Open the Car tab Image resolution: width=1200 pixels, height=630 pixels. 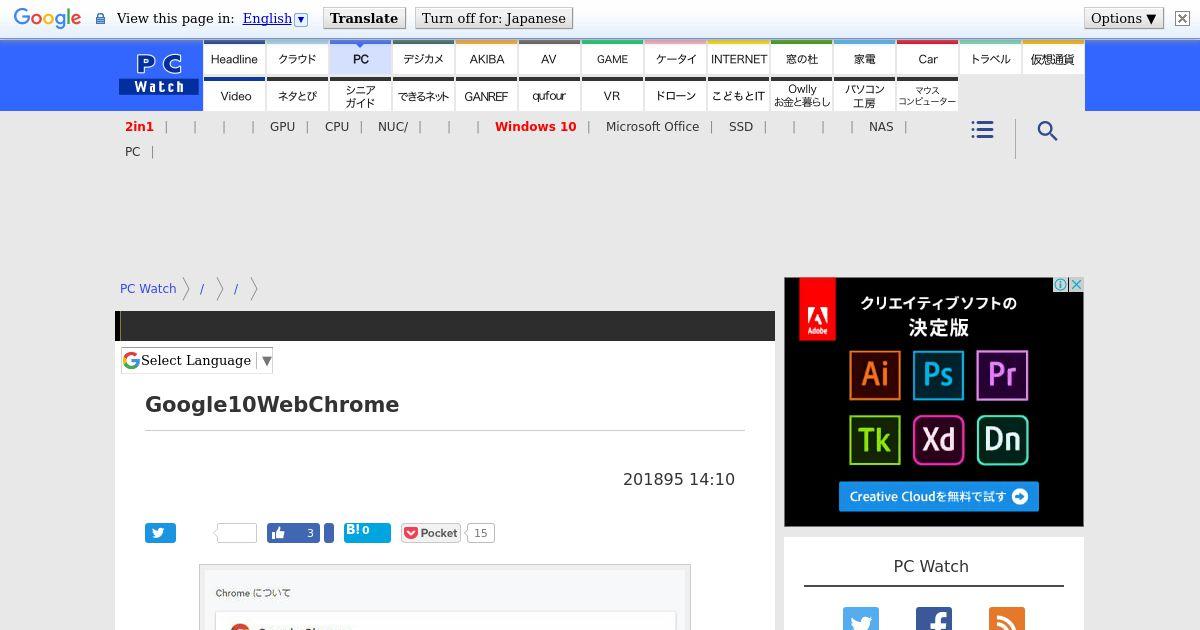927,58
